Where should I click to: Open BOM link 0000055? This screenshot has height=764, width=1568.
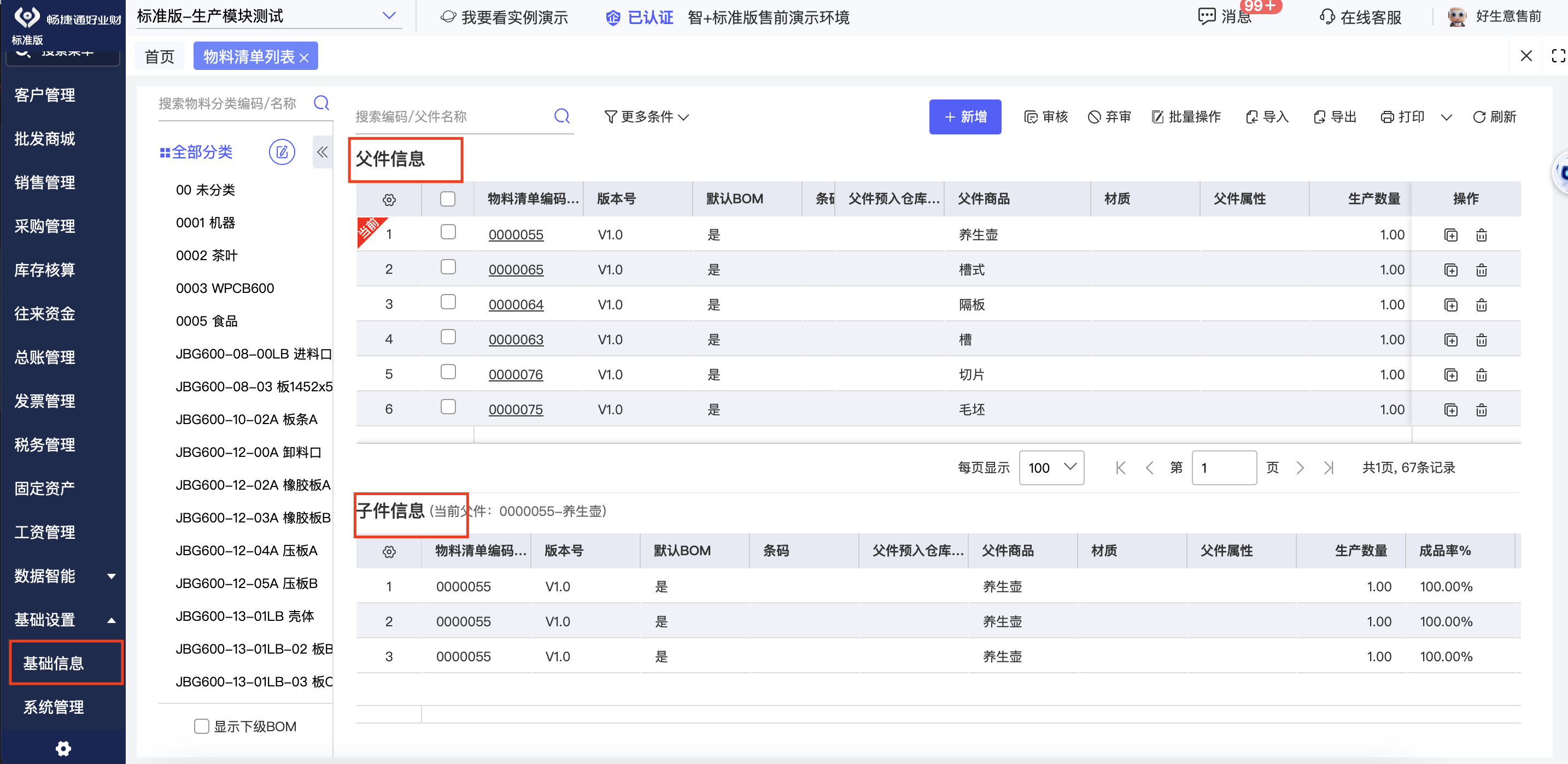[516, 235]
